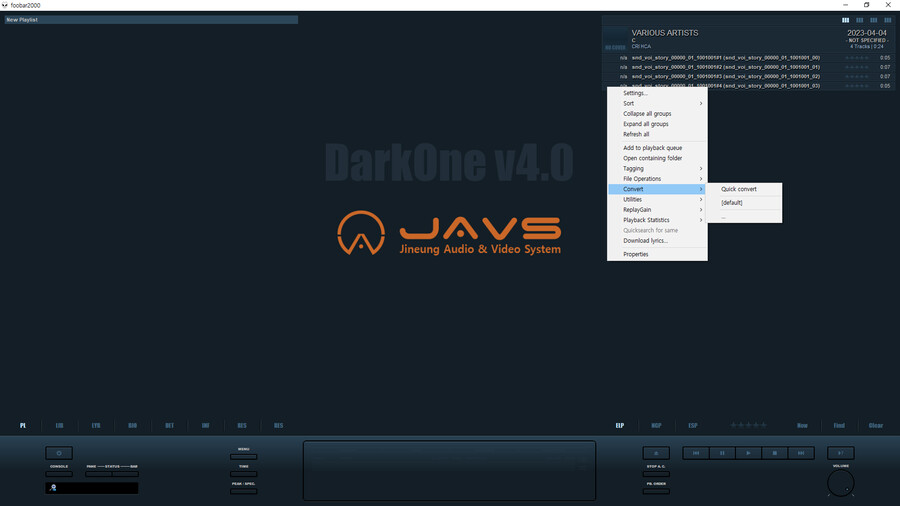Click the eject/open button above STOP A. C.
Image resolution: width=900 pixels, height=506 pixels.
click(656, 453)
